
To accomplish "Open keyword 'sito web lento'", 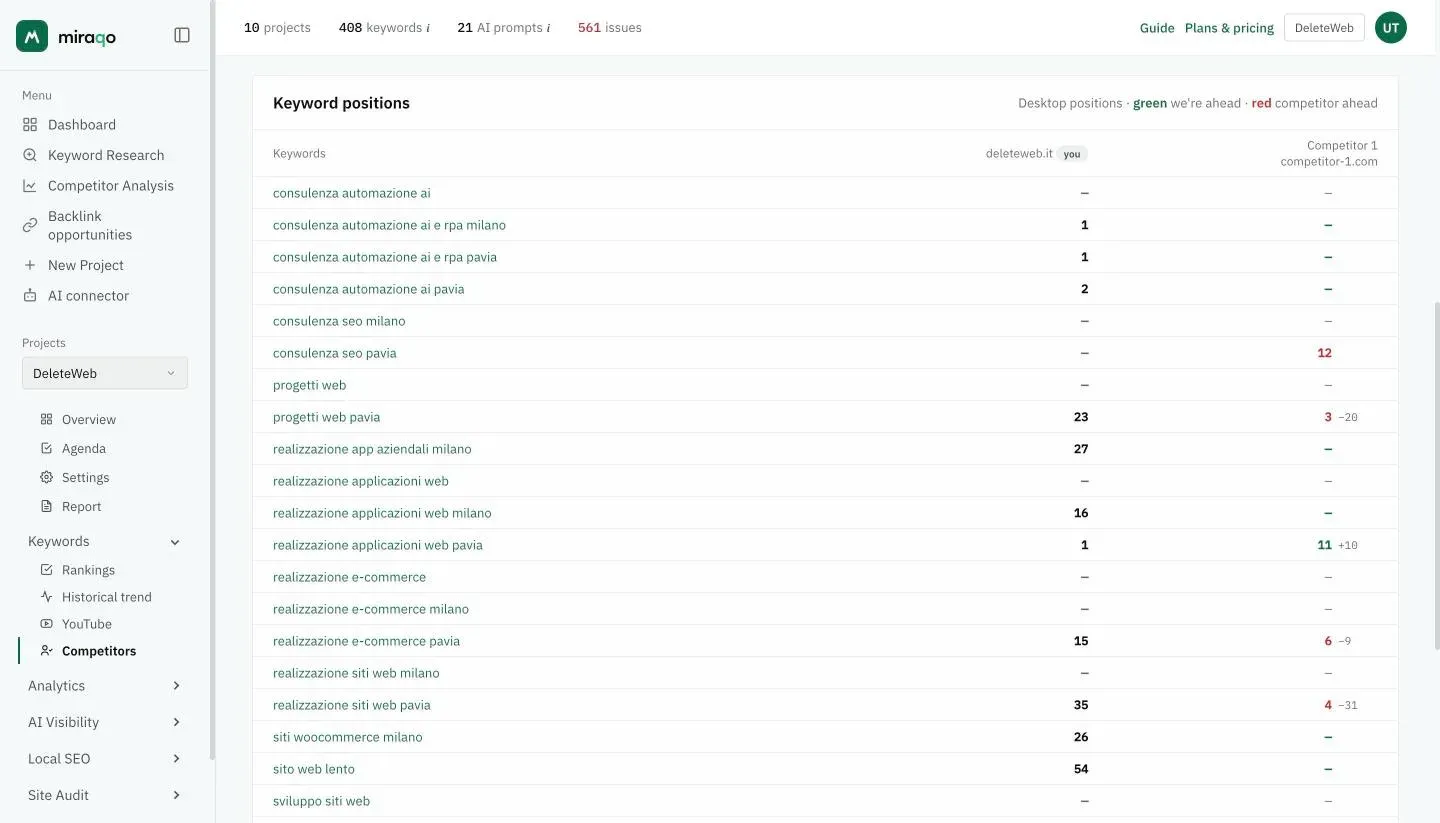I will [314, 769].
